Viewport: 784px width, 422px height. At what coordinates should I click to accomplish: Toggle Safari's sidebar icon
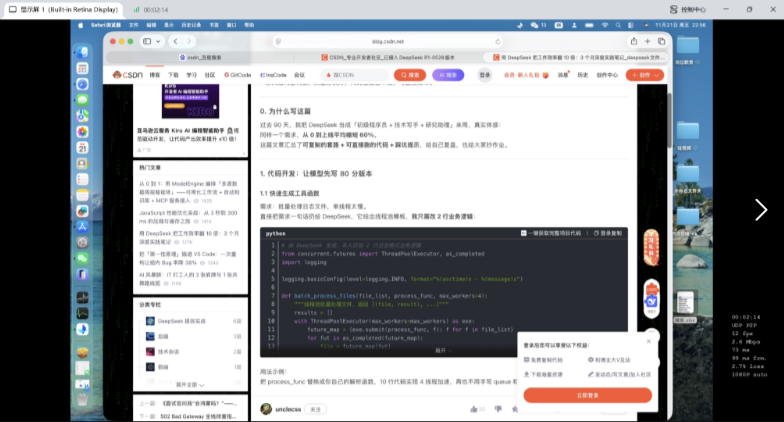[147, 42]
